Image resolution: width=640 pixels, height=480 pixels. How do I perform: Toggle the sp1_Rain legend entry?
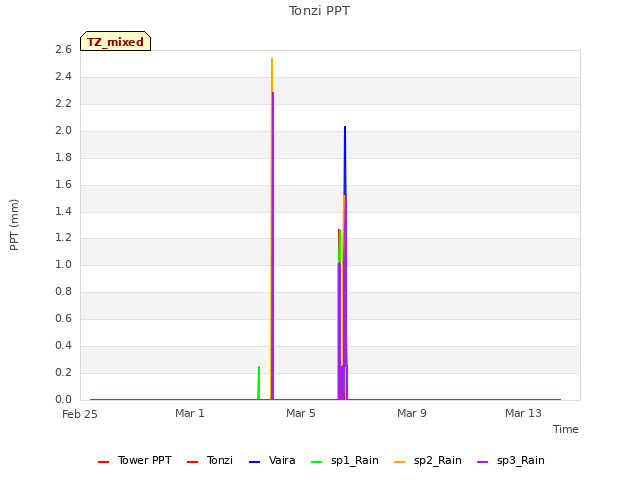tap(344, 461)
